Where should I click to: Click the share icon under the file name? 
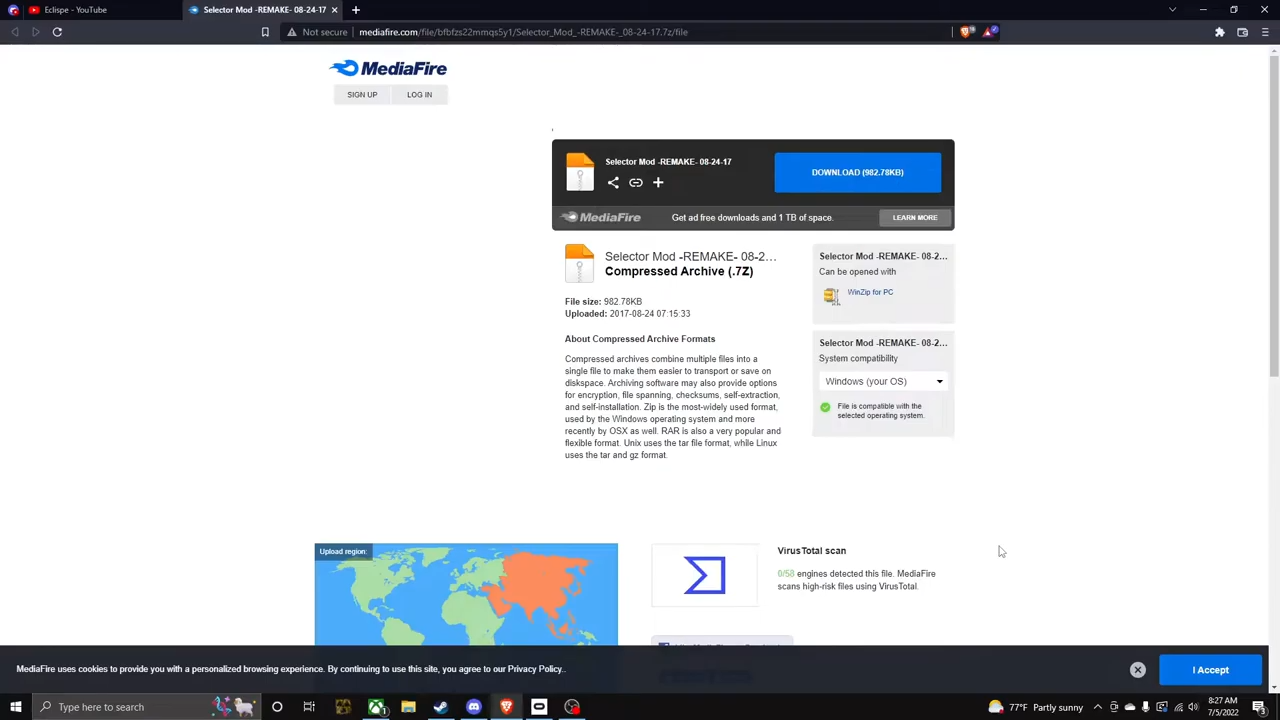[x=613, y=182]
